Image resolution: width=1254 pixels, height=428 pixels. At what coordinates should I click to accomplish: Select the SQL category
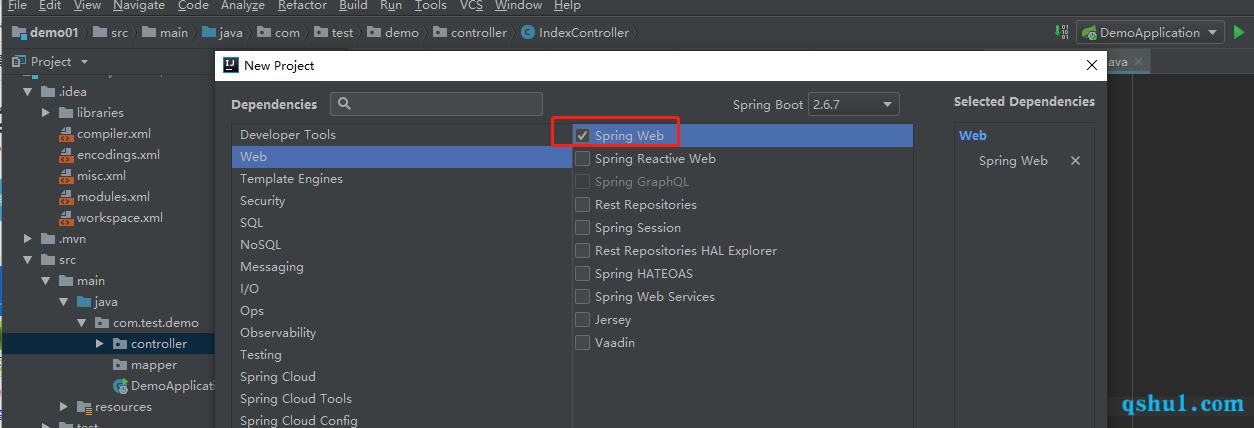click(402, 223)
